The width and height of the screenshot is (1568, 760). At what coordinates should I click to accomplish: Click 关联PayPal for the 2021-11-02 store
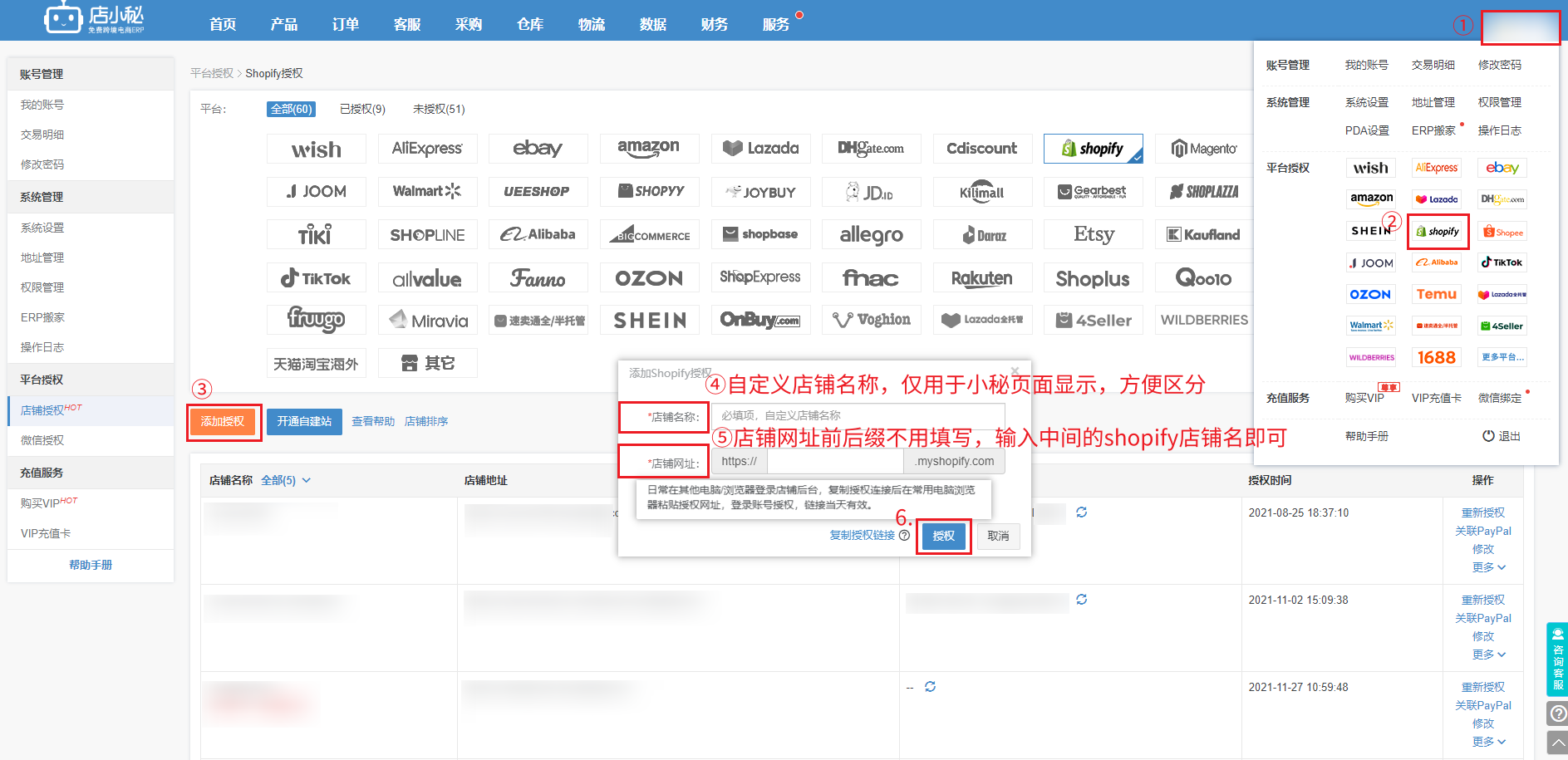(x=1483, y=618)
